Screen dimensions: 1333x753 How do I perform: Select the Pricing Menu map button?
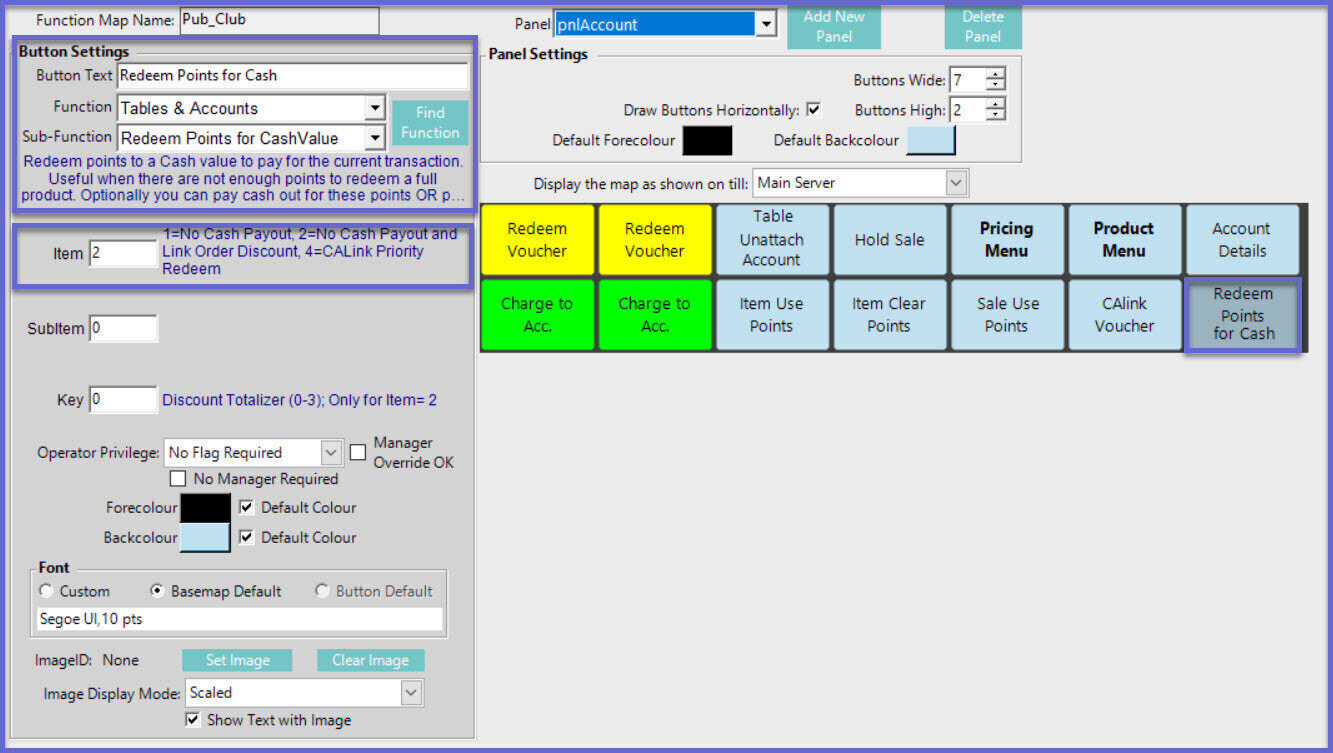(x=1006, y=240)
